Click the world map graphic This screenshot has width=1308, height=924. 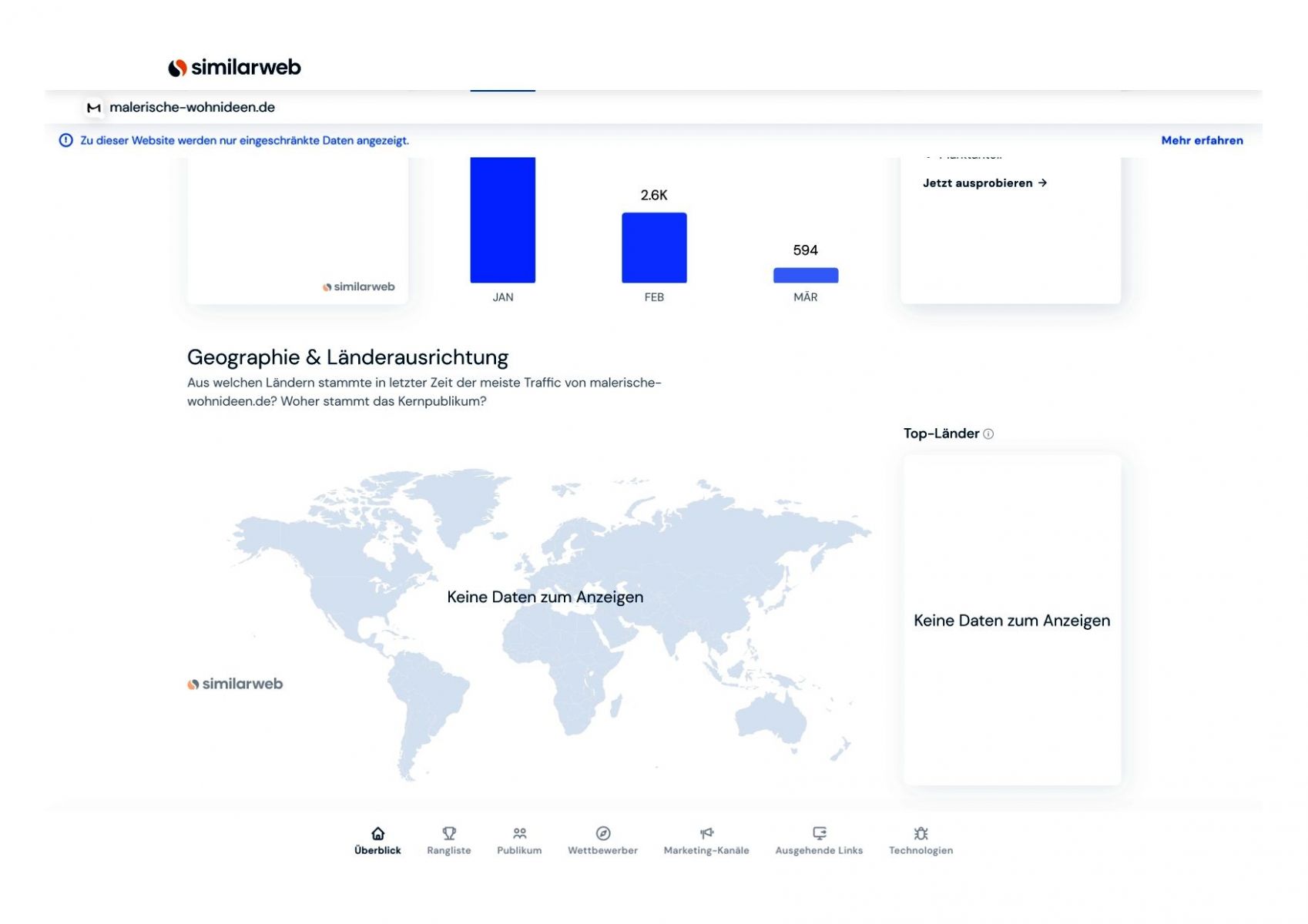click(x=550, y=624)
